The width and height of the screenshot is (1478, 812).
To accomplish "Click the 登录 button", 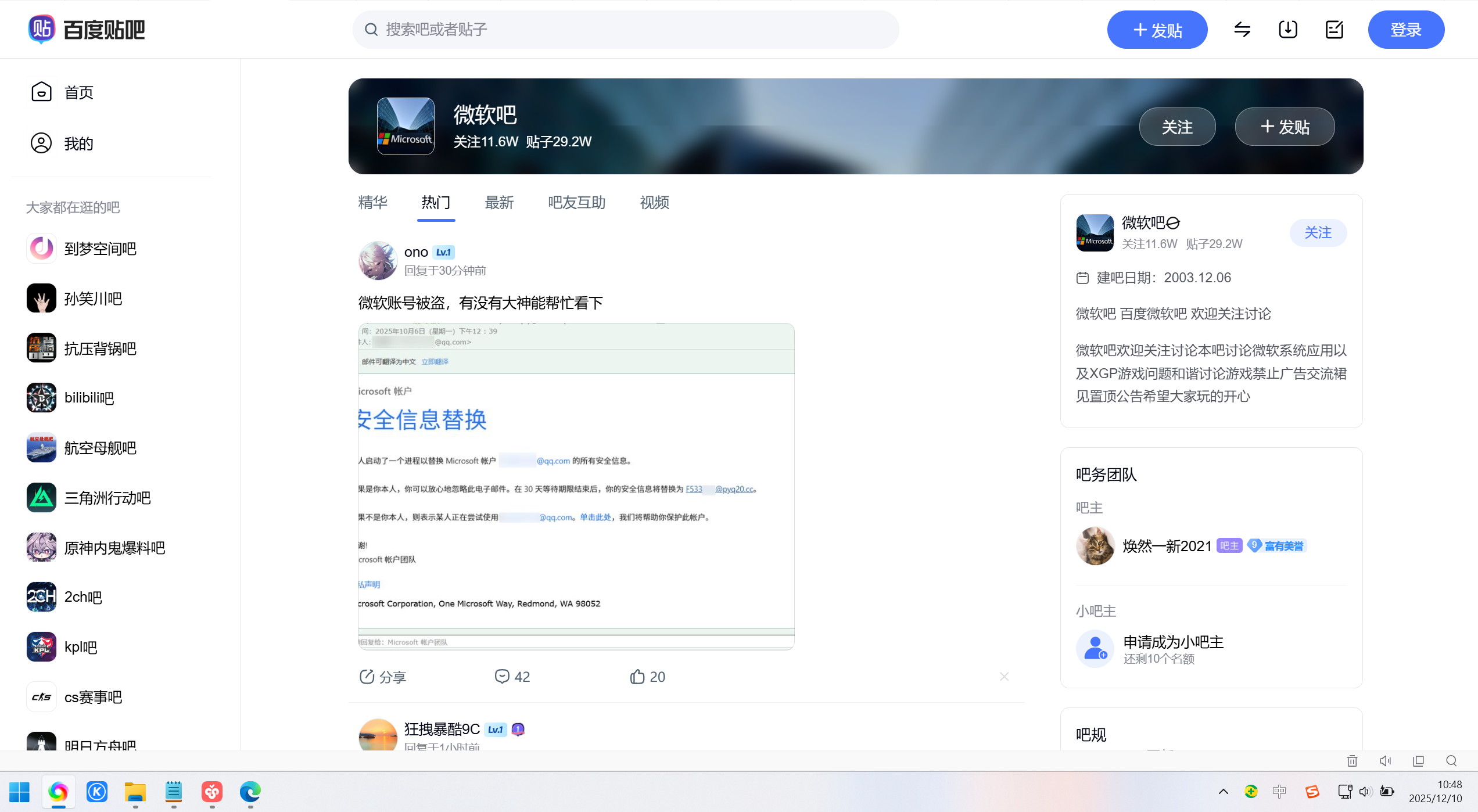I will (x=1406, y=29).
